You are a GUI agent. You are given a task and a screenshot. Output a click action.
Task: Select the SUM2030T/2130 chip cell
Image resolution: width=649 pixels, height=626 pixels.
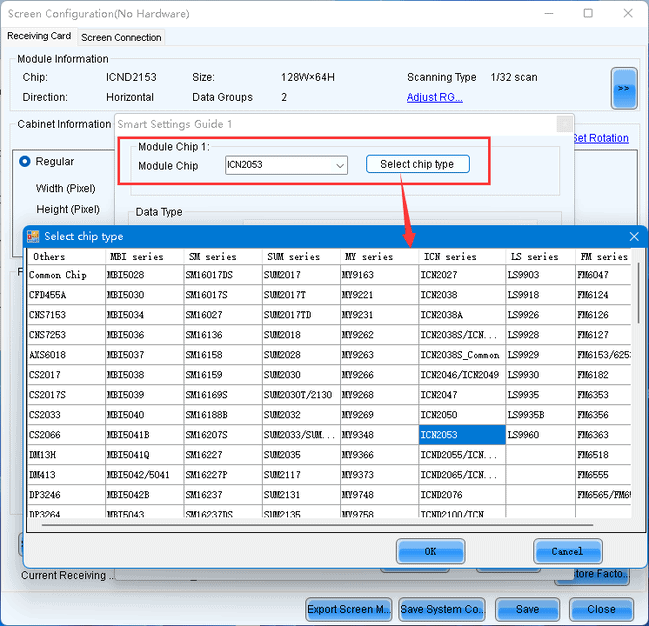(301, 395)
